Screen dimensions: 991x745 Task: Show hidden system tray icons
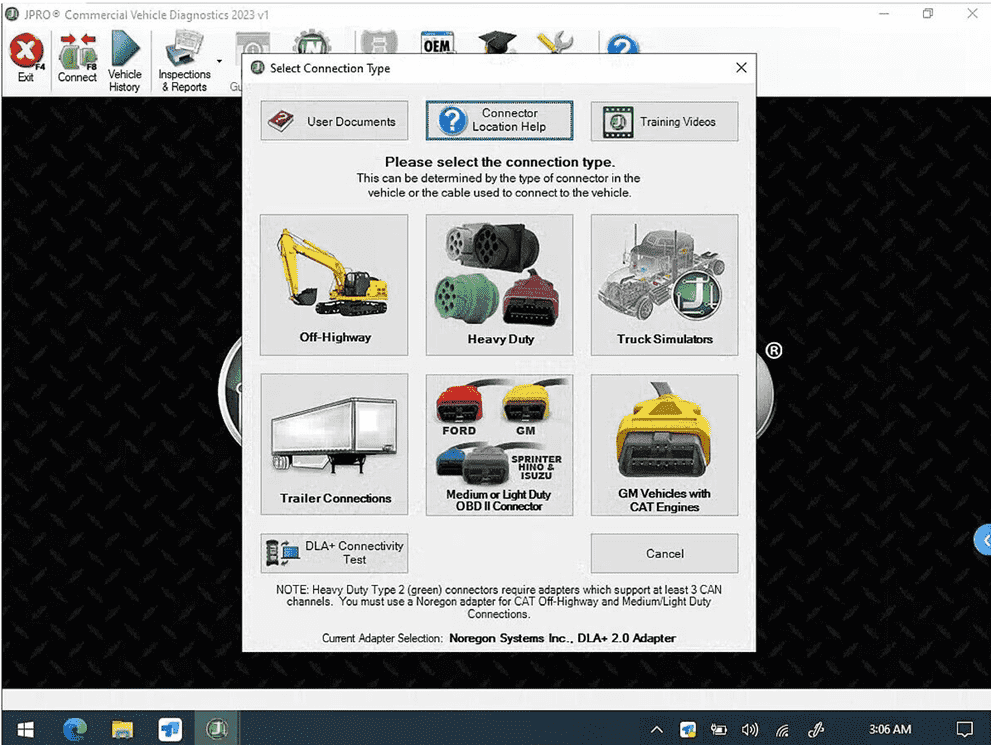657,730
